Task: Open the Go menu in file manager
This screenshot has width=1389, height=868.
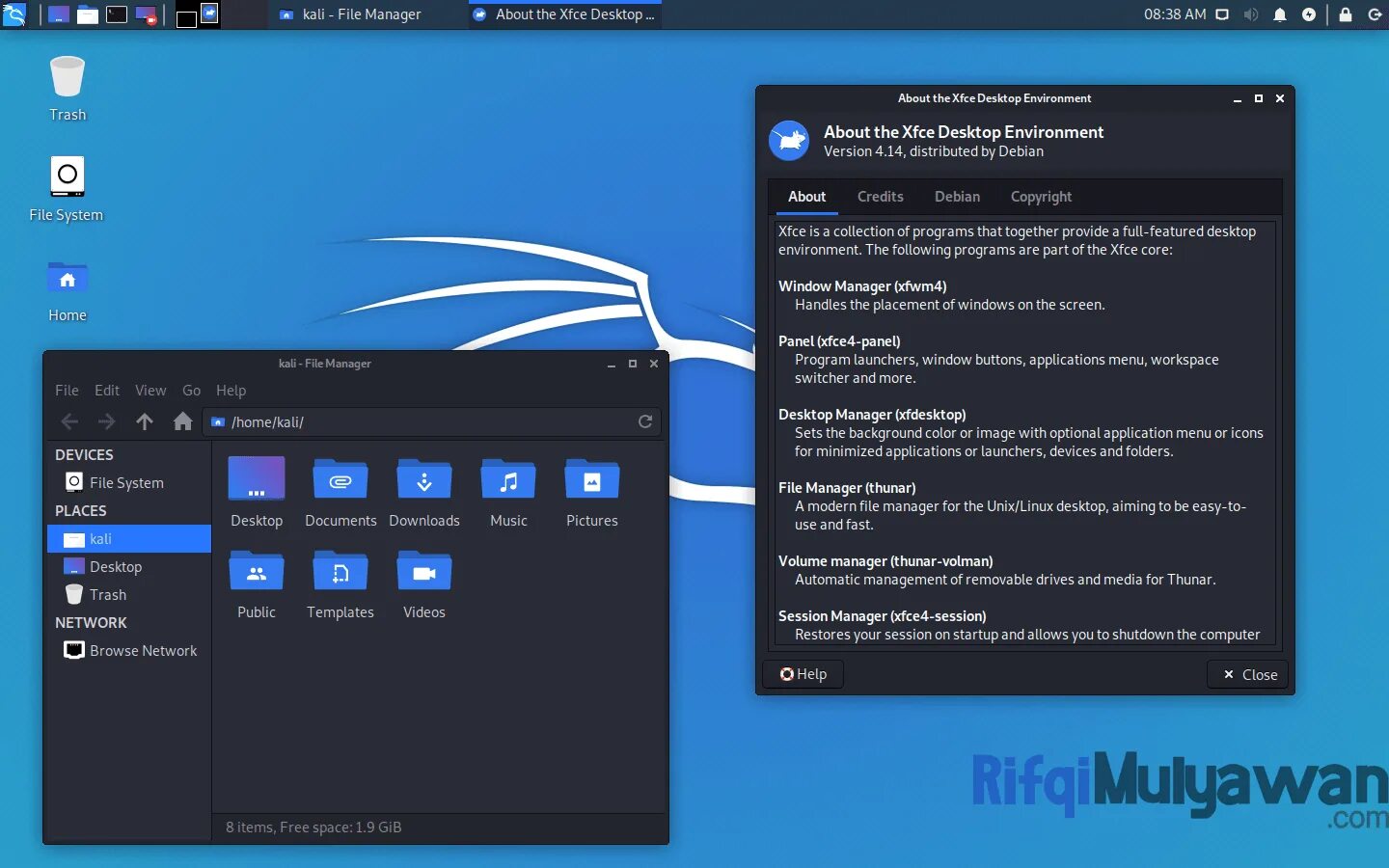Action: point(191,391)
